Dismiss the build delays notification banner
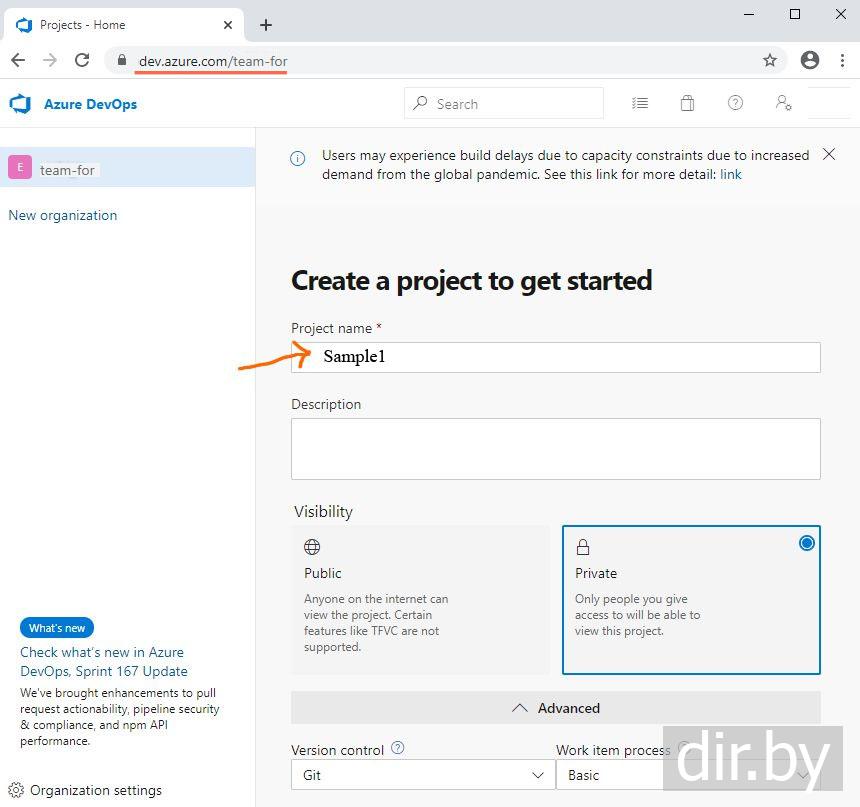 [829, 154]
